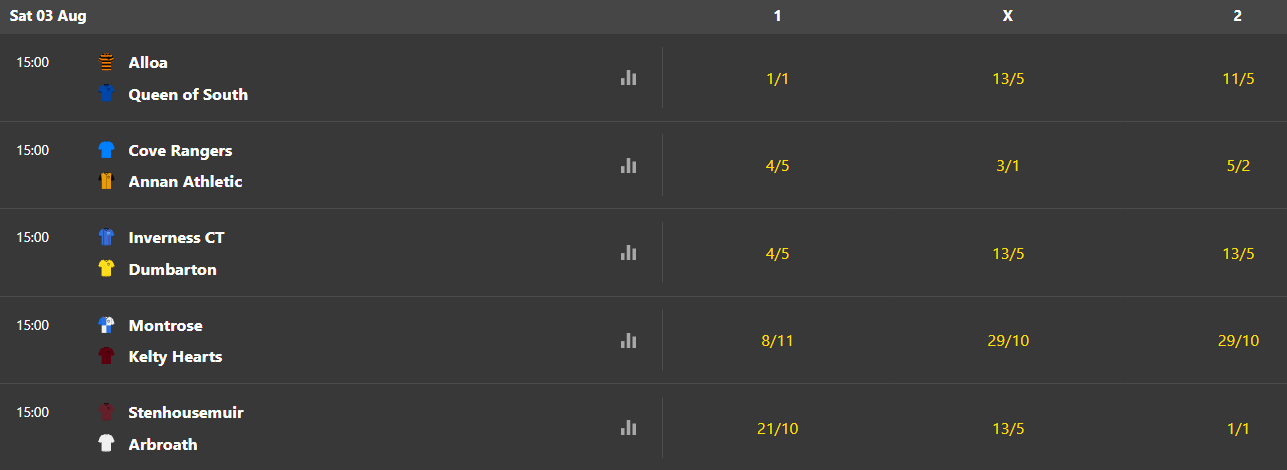Open stats icon for Alloa vs Queen of South
The height and width of the screenshot is (470, 1287).
tap(628, 78)
